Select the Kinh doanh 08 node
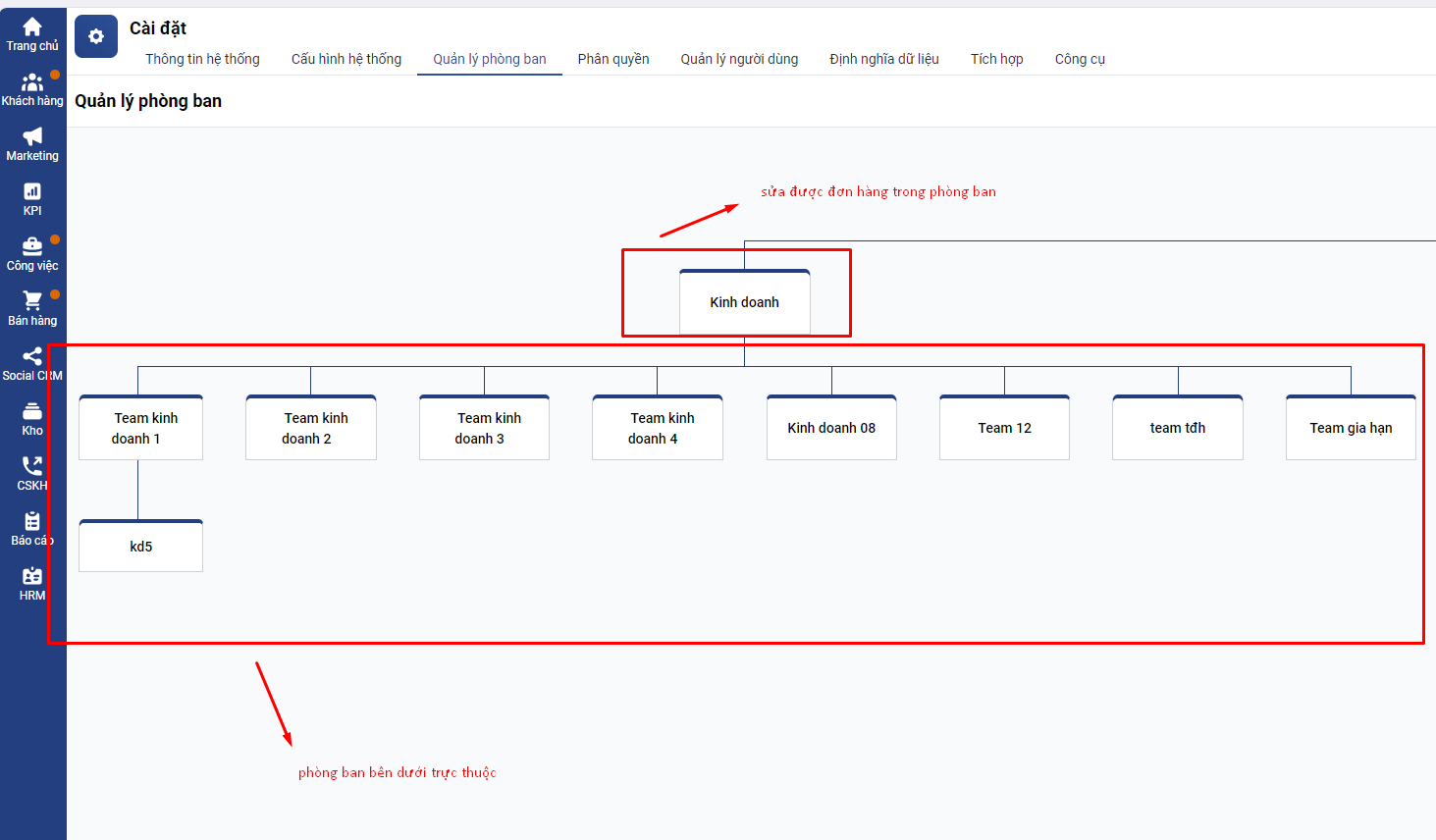Screen dimensions: 1436x840 831,428
